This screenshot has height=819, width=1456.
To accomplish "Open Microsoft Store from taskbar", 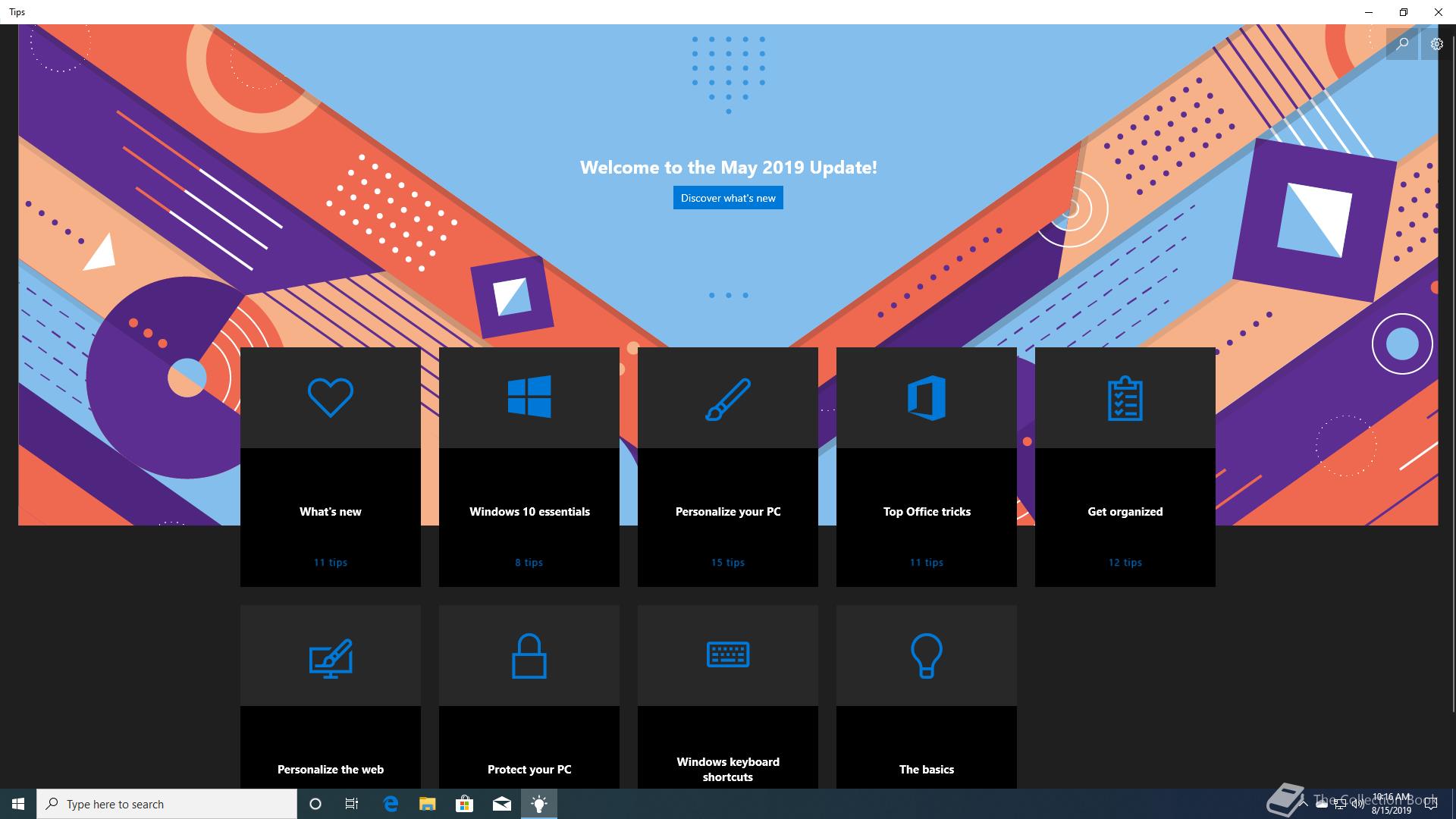I will tap(465, 804).
